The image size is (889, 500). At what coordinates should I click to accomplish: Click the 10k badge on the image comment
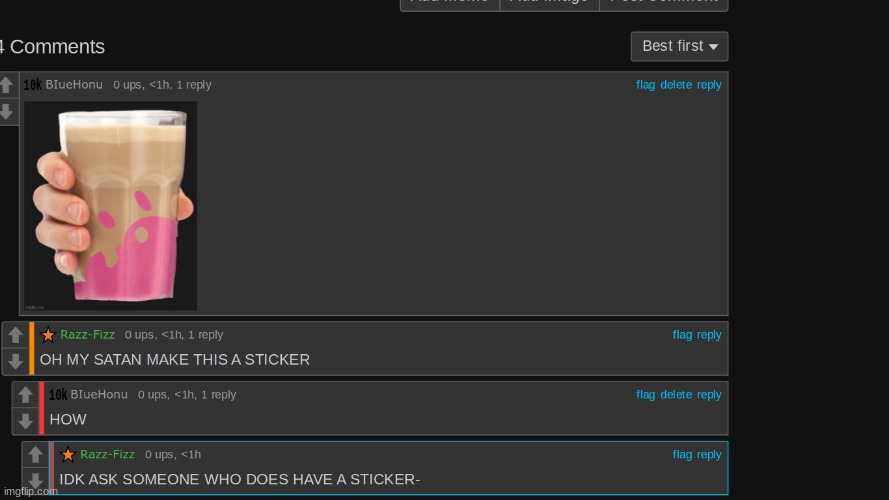(32, 85)
